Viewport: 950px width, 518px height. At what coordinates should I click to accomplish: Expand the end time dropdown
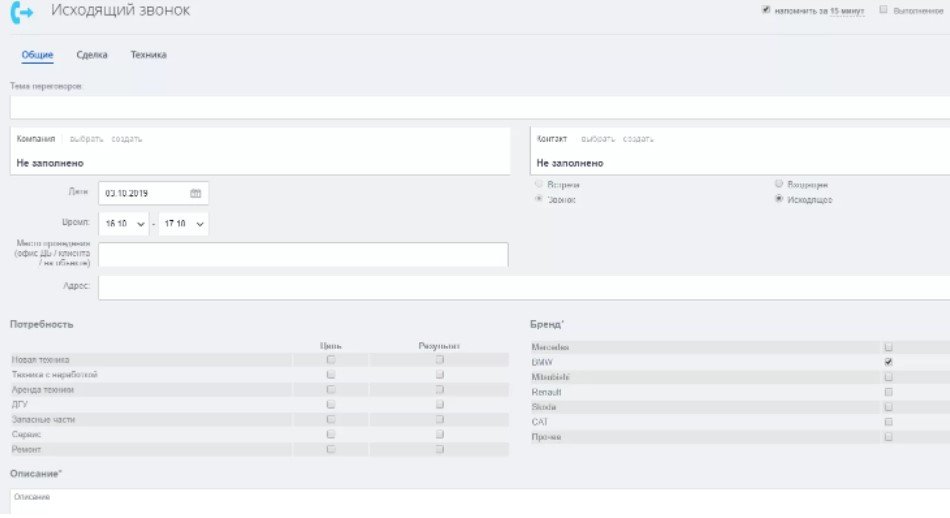tap(184, 223)
